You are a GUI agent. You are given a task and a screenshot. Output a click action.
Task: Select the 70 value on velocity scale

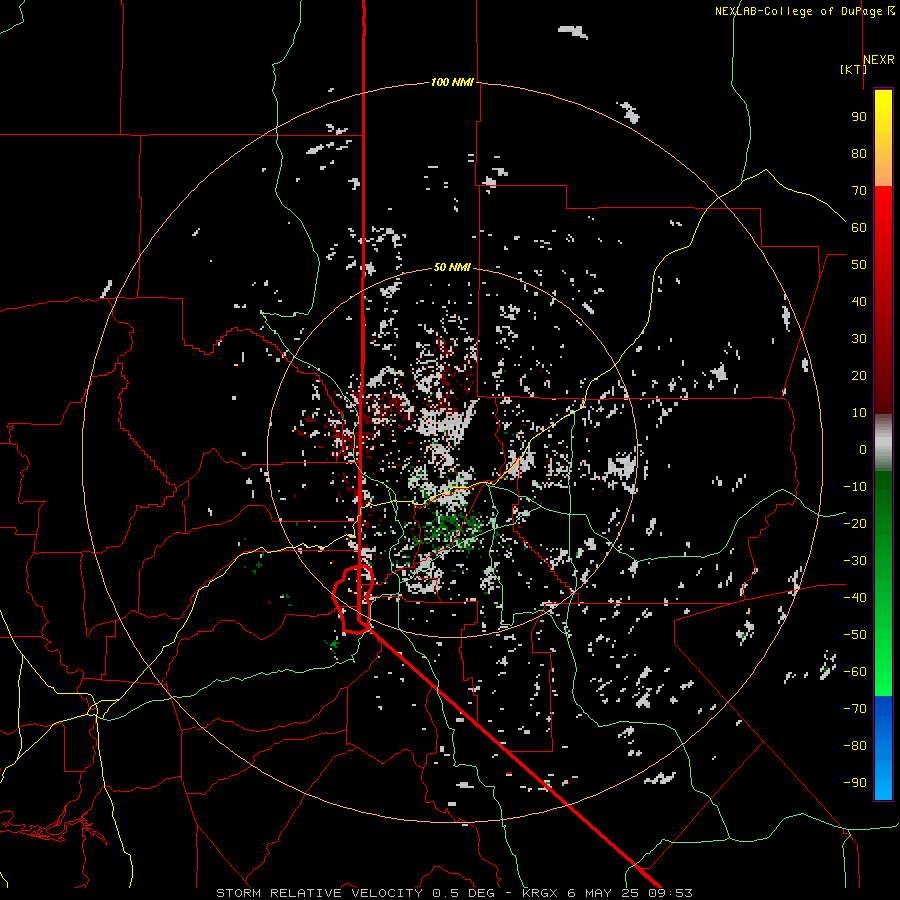coord(859,191)
